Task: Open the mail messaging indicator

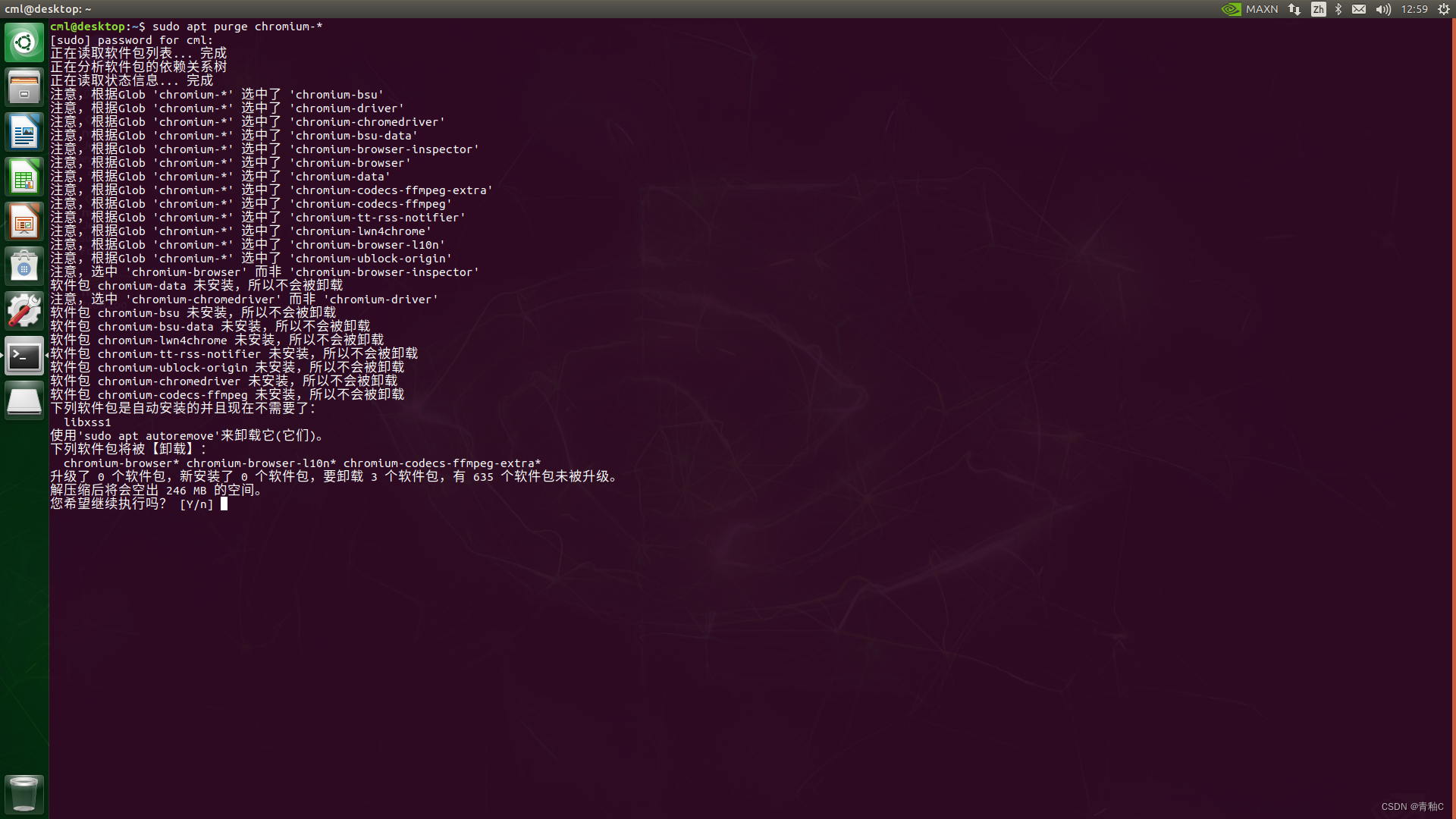Action: point(1359,9)
